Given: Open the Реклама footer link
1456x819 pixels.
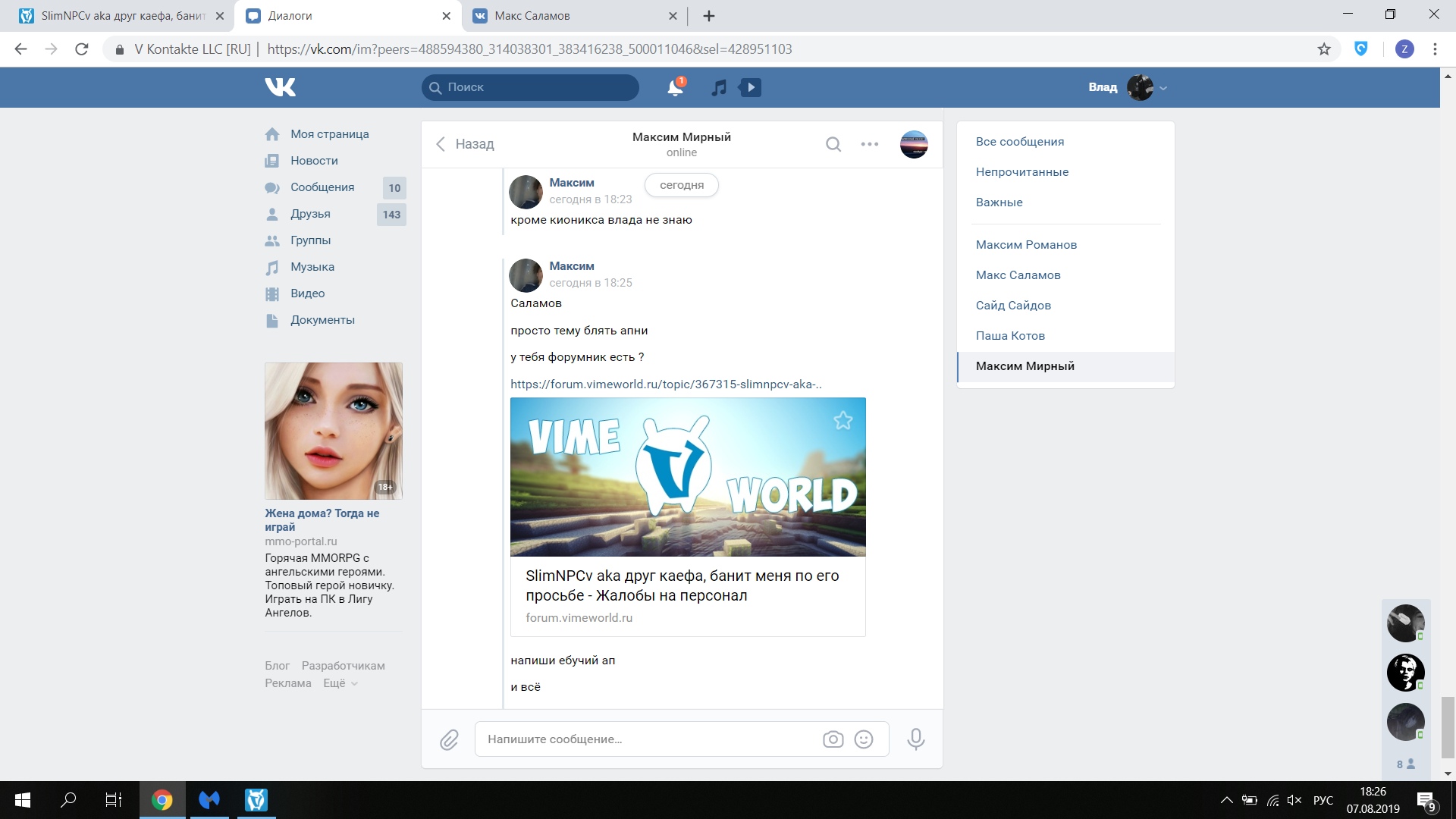Looking at the screenshot, I should point(287,683).
